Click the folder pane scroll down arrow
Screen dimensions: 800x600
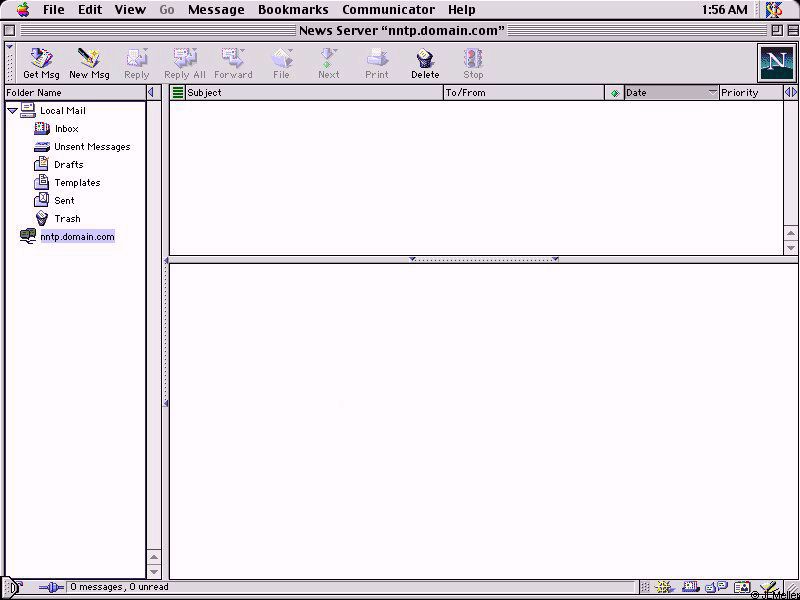(x=154, y=572)
